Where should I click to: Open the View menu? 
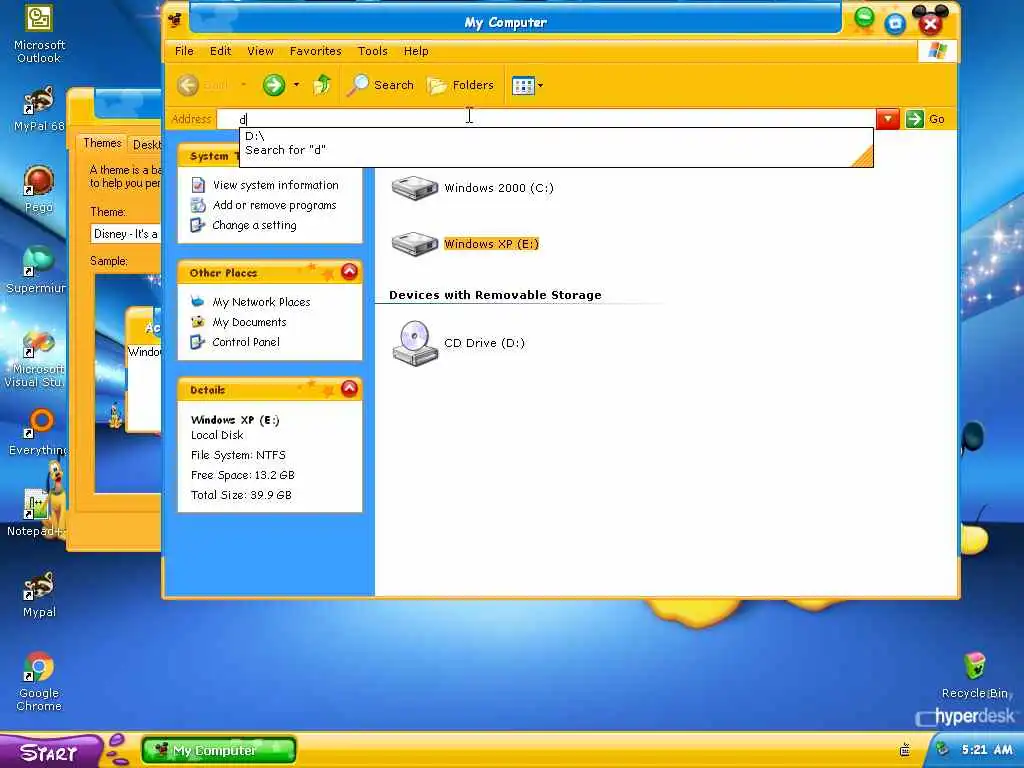[x=260, y=51]
